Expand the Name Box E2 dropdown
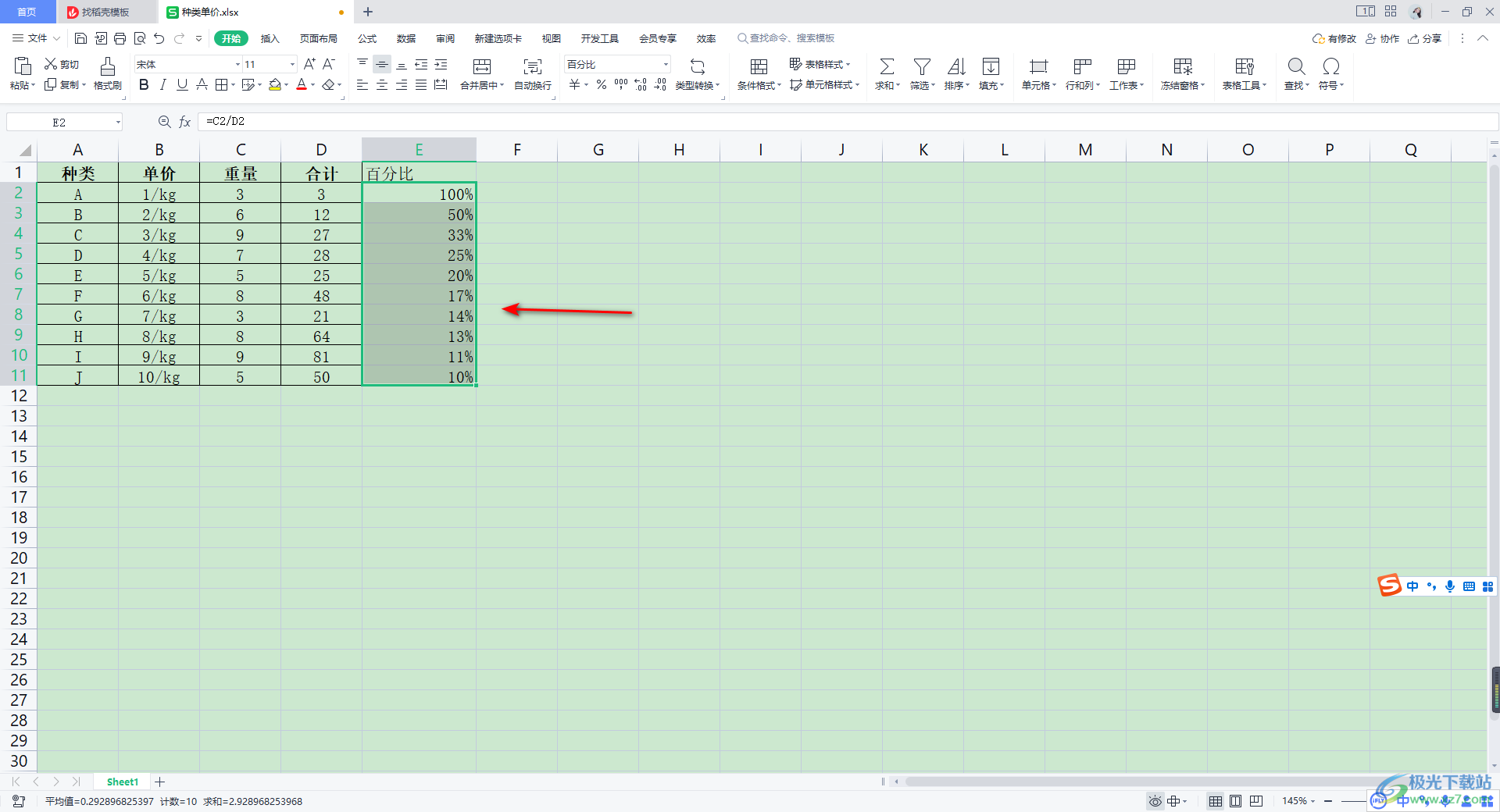 click(118, 122)
